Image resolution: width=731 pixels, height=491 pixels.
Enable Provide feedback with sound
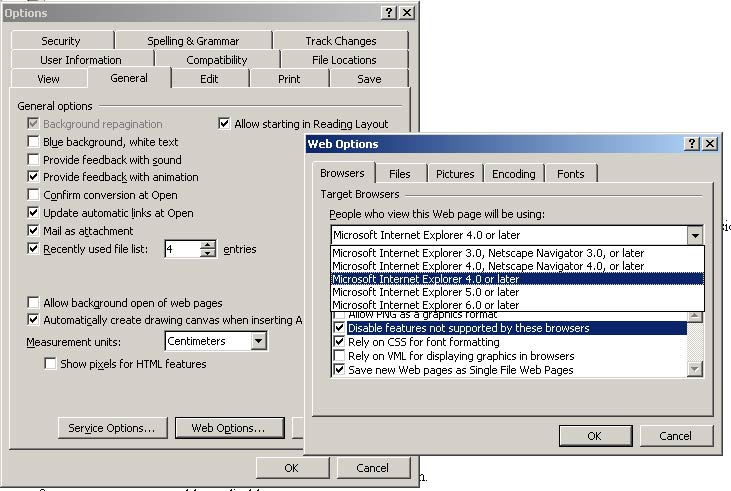[x=34, y=160]
